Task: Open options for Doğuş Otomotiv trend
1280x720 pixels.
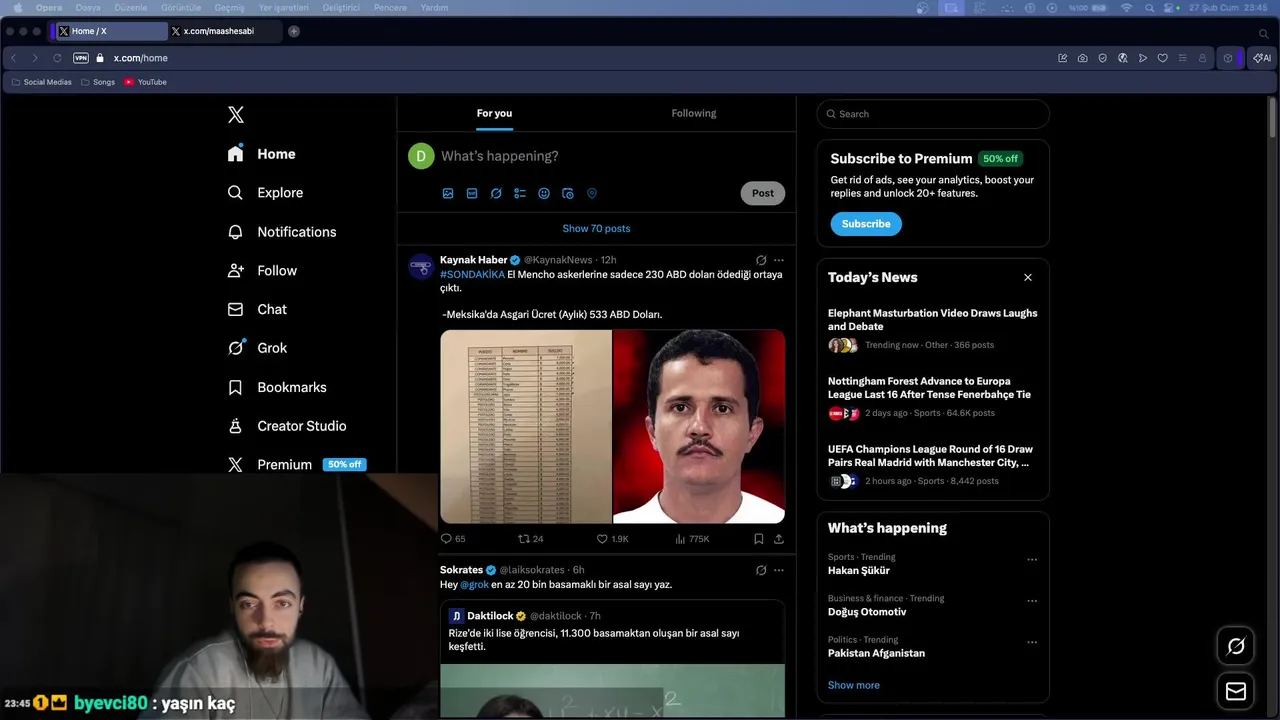Action: tap(1032, 601)
